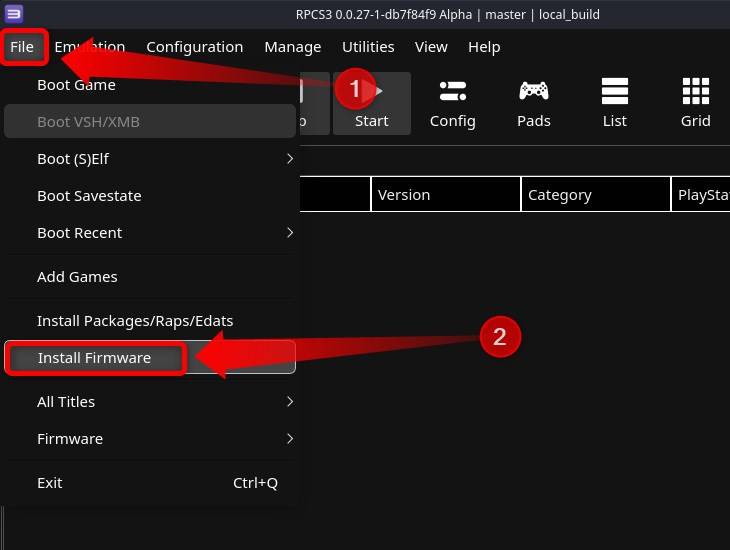Open the Configuration menu
Screen dimensions: 730x550
194,47
